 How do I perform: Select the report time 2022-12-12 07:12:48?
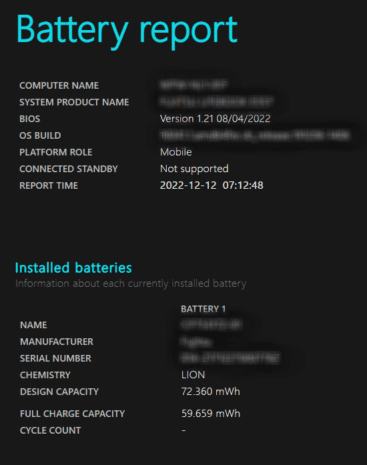tap(212, 185)
